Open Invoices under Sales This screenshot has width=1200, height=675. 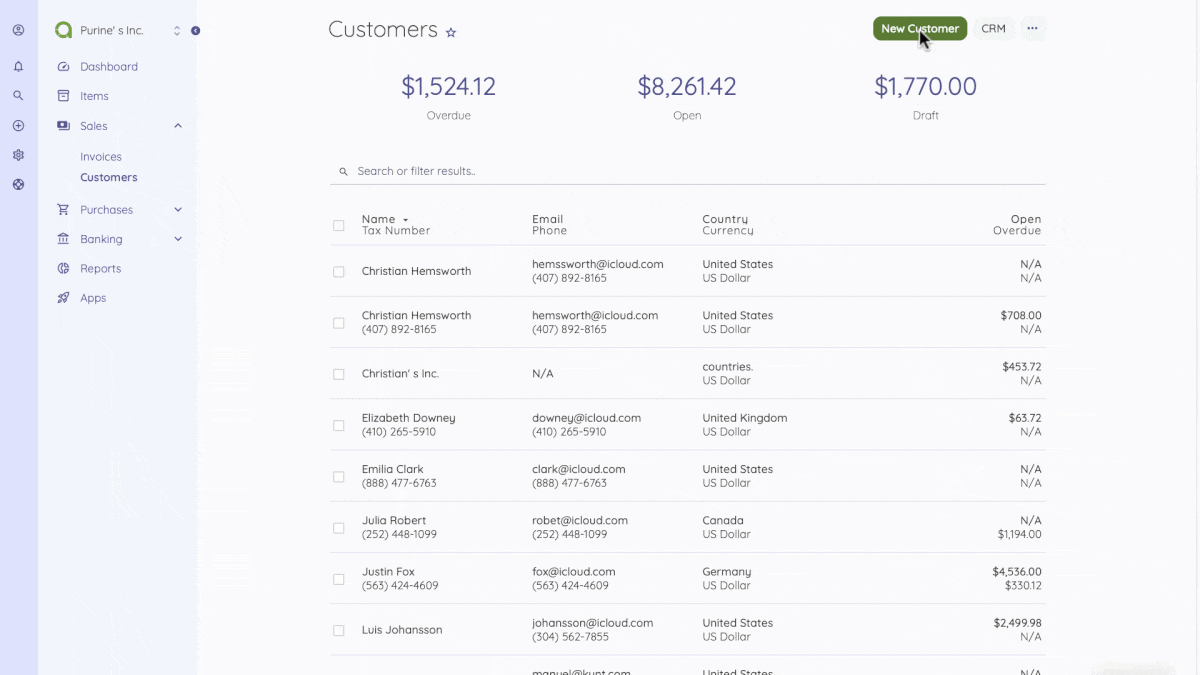101,157
